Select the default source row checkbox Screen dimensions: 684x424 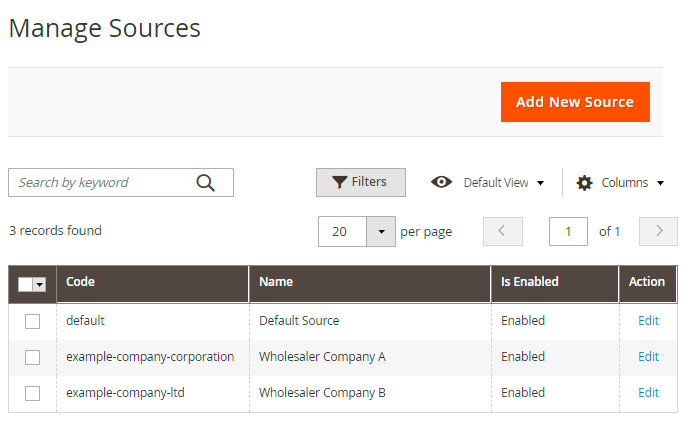tap(33, 321)
